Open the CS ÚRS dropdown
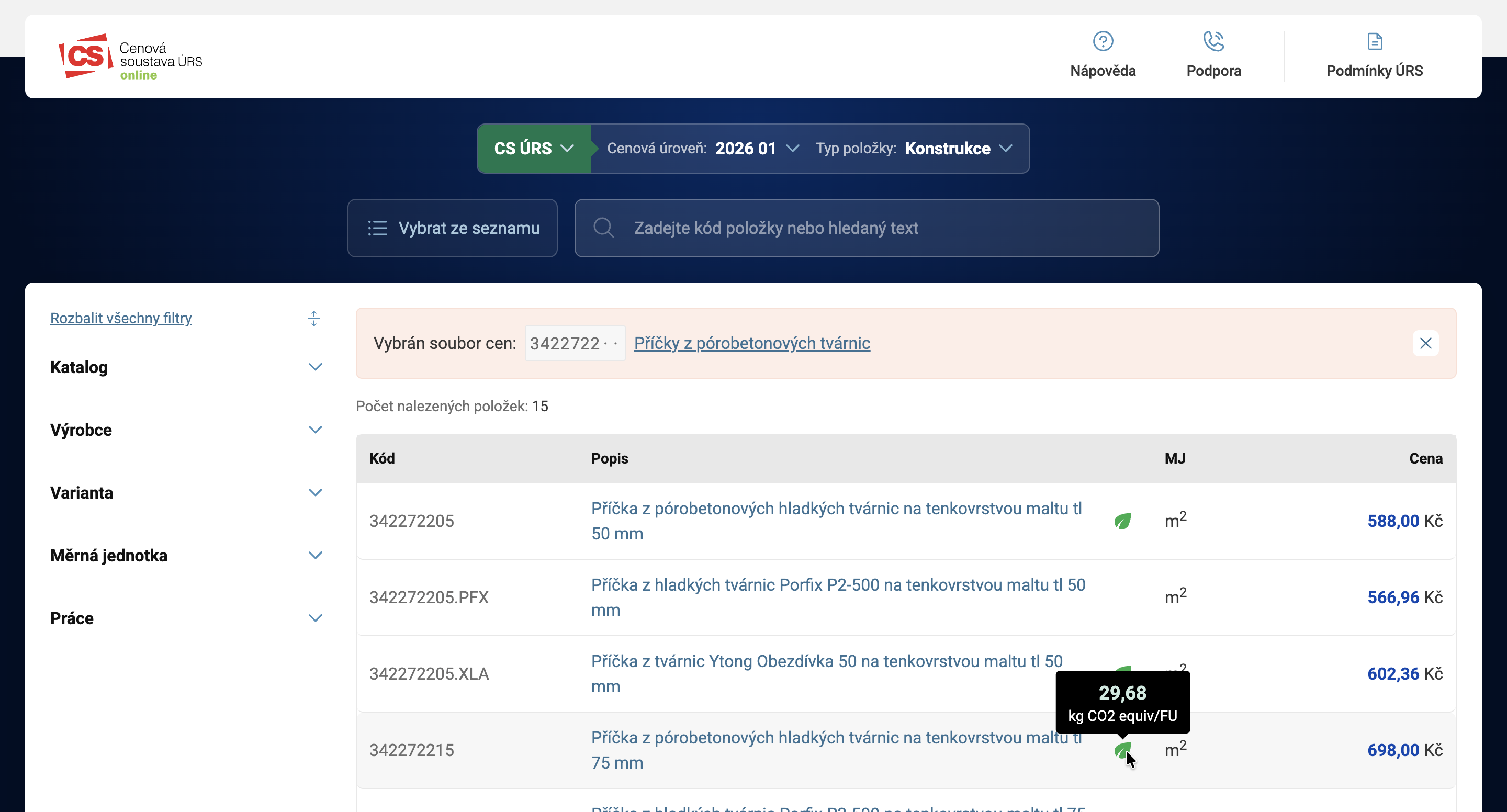1507x812 pixels. point(534,149)
